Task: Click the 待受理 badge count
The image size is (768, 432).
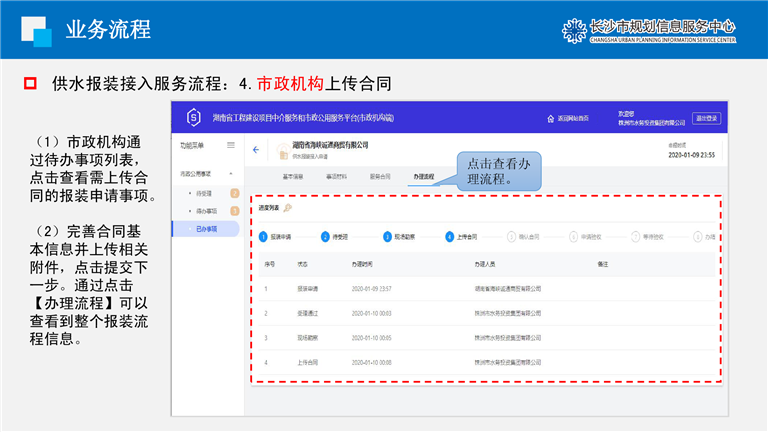Action: click(234, 193)
